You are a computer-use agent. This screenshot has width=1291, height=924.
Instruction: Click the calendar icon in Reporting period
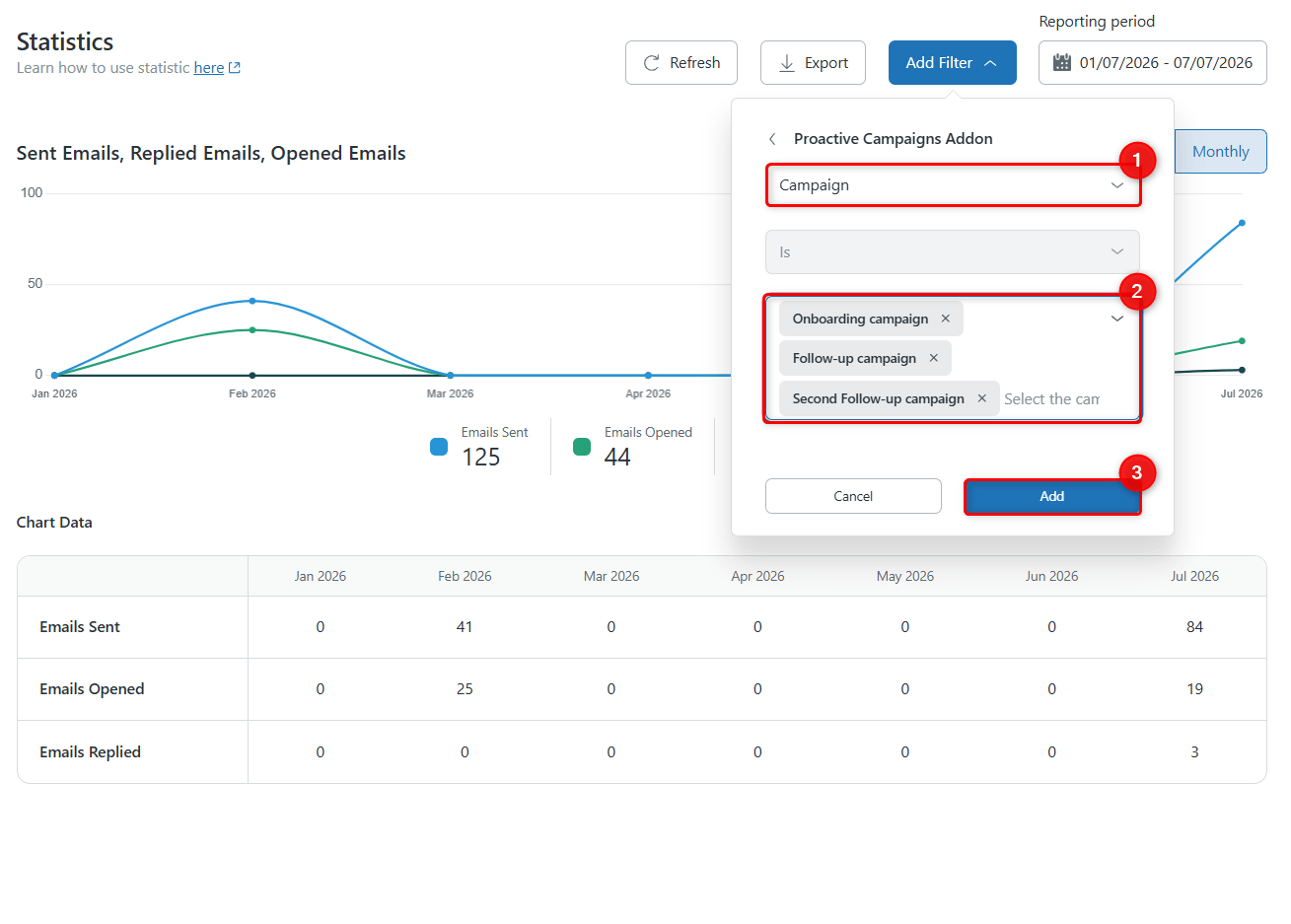coord(1062,62)
